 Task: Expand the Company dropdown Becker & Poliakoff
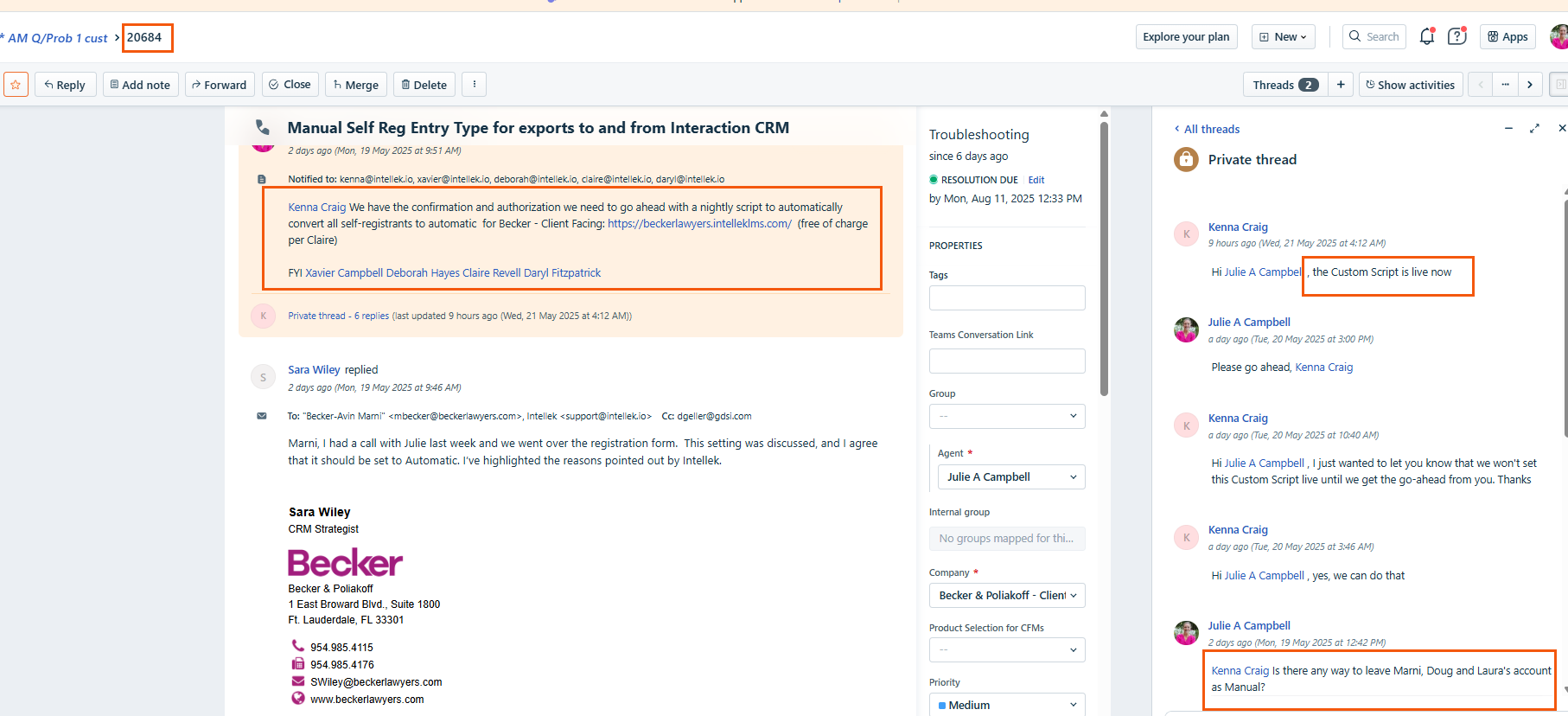coord(1007,595)
